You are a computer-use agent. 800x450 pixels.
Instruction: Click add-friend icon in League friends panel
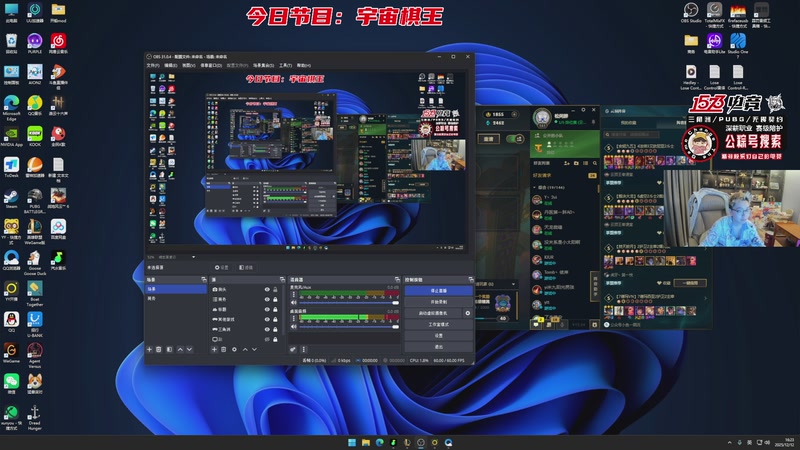pos(567,163)
